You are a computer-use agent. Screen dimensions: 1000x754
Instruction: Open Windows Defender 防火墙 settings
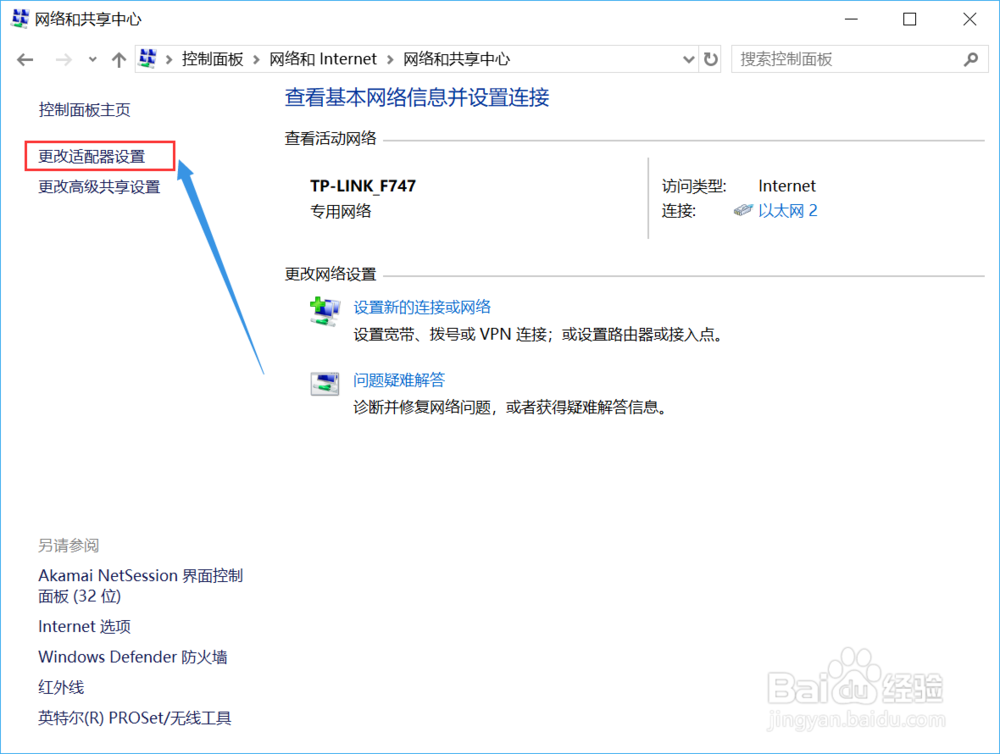pyautogui.click(x=133, y=657)
